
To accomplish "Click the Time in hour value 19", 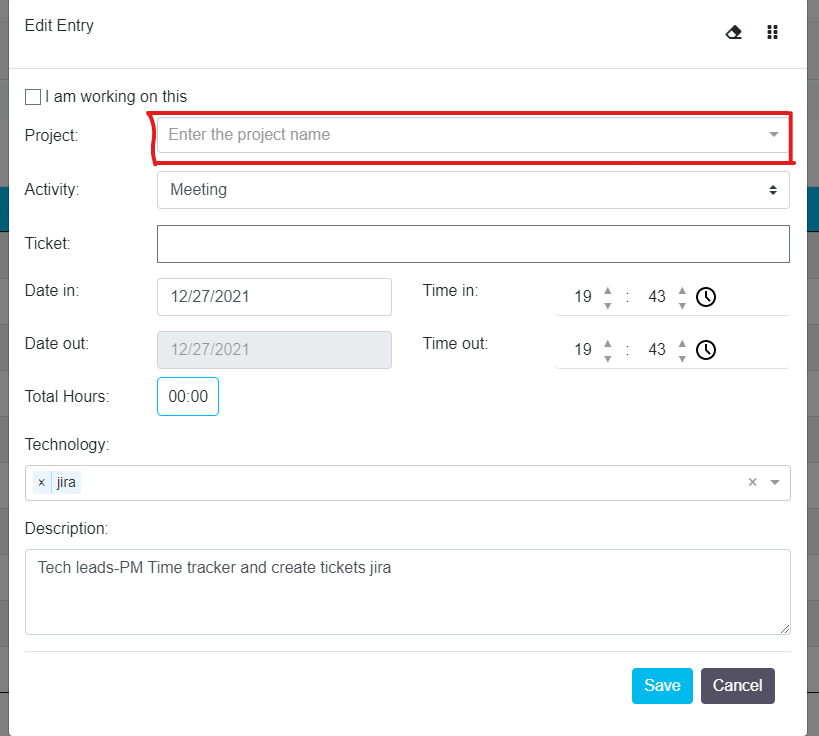I will point(583,297).
